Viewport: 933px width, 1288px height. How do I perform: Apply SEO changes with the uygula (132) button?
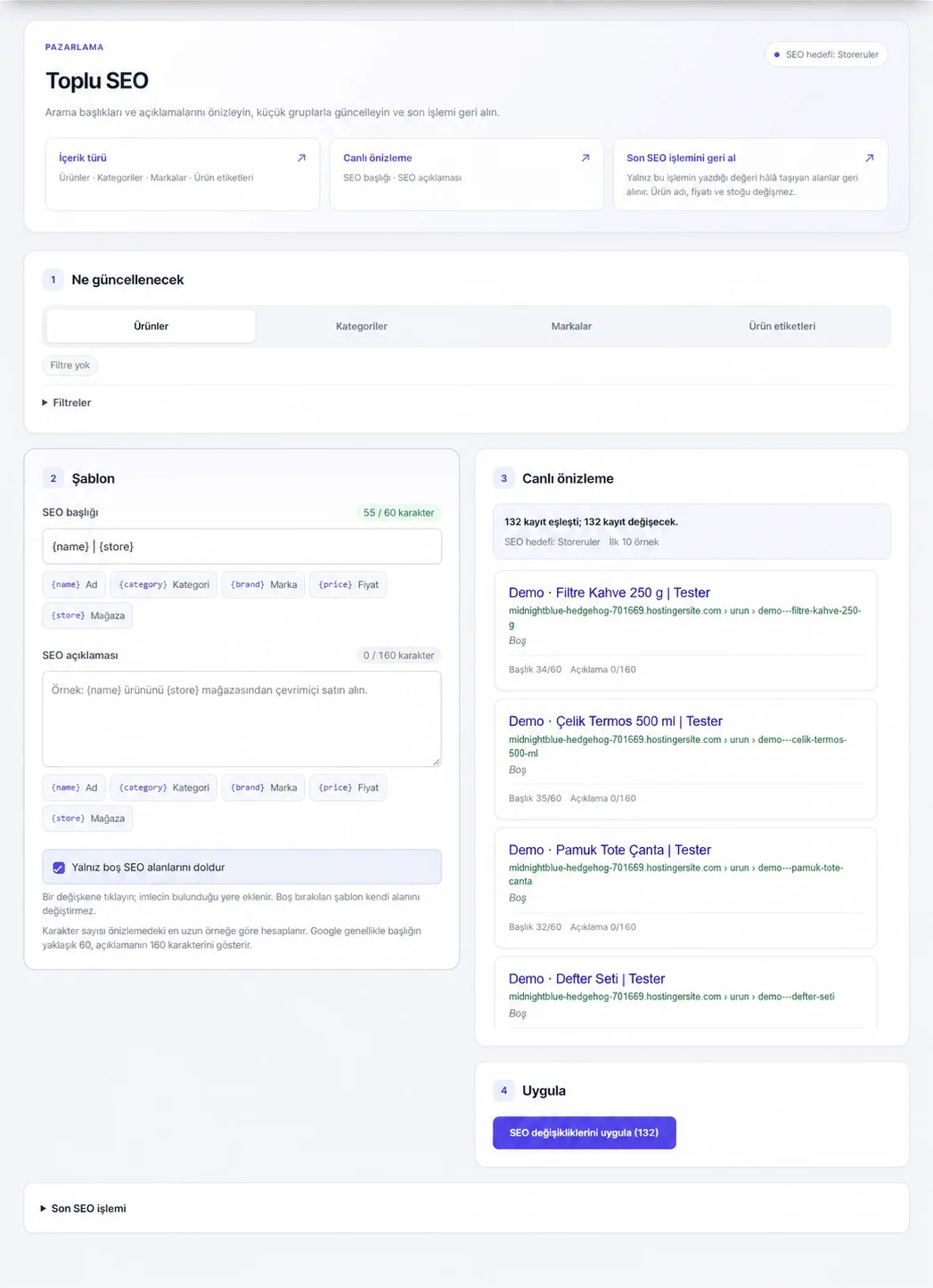click(584, 1133)
